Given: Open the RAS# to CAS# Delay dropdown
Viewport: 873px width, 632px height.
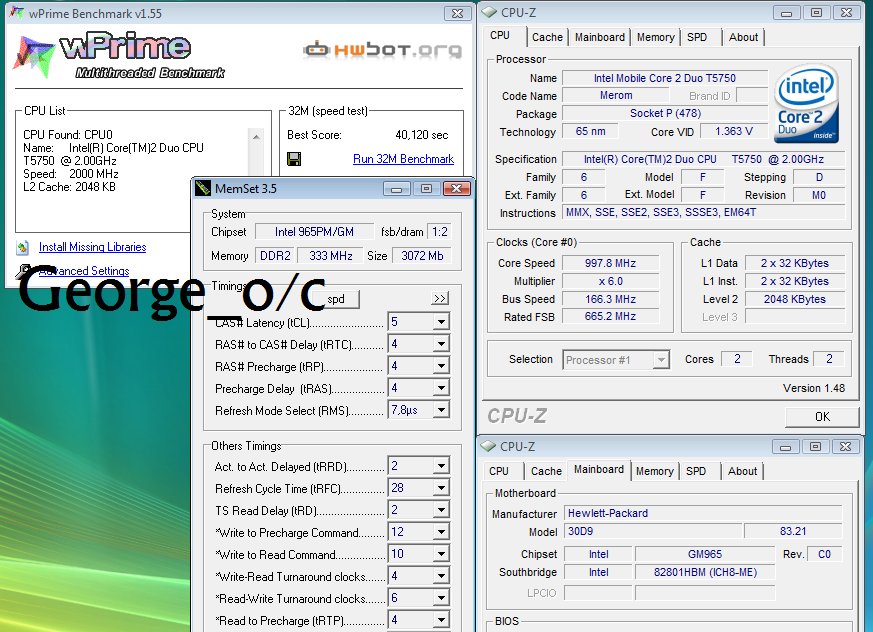Looking at the screenshot, I should 441,344.
